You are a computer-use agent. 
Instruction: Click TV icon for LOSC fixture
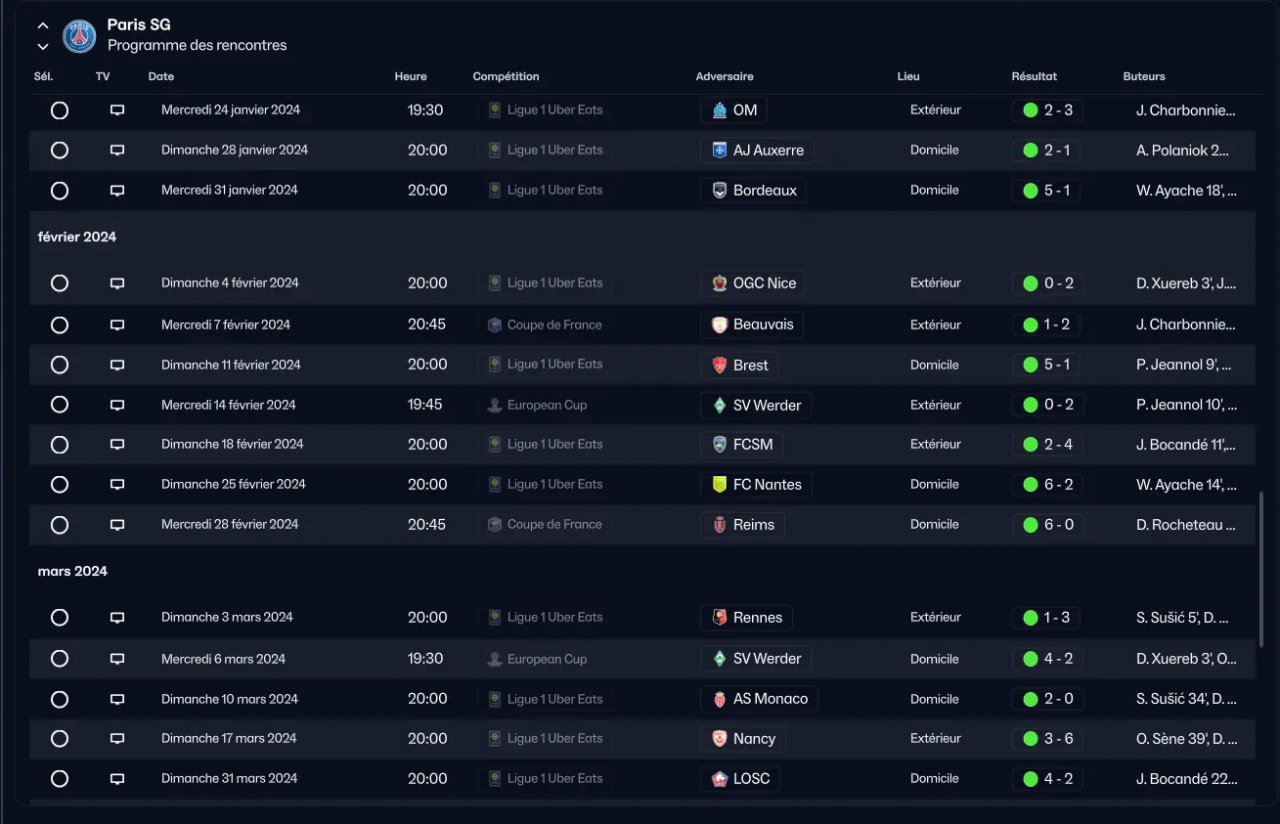[x=117, y=778]
